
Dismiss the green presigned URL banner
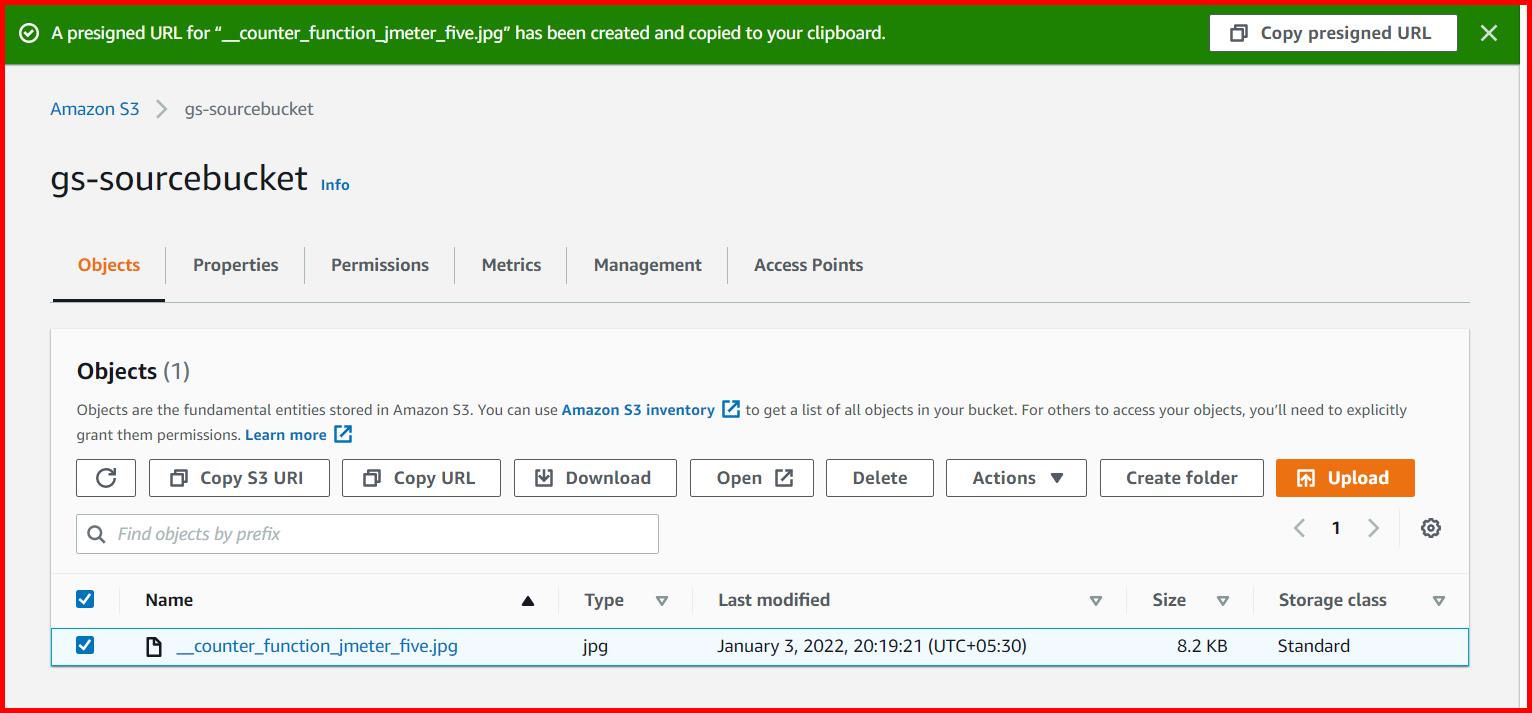[x=1489, y=32]
